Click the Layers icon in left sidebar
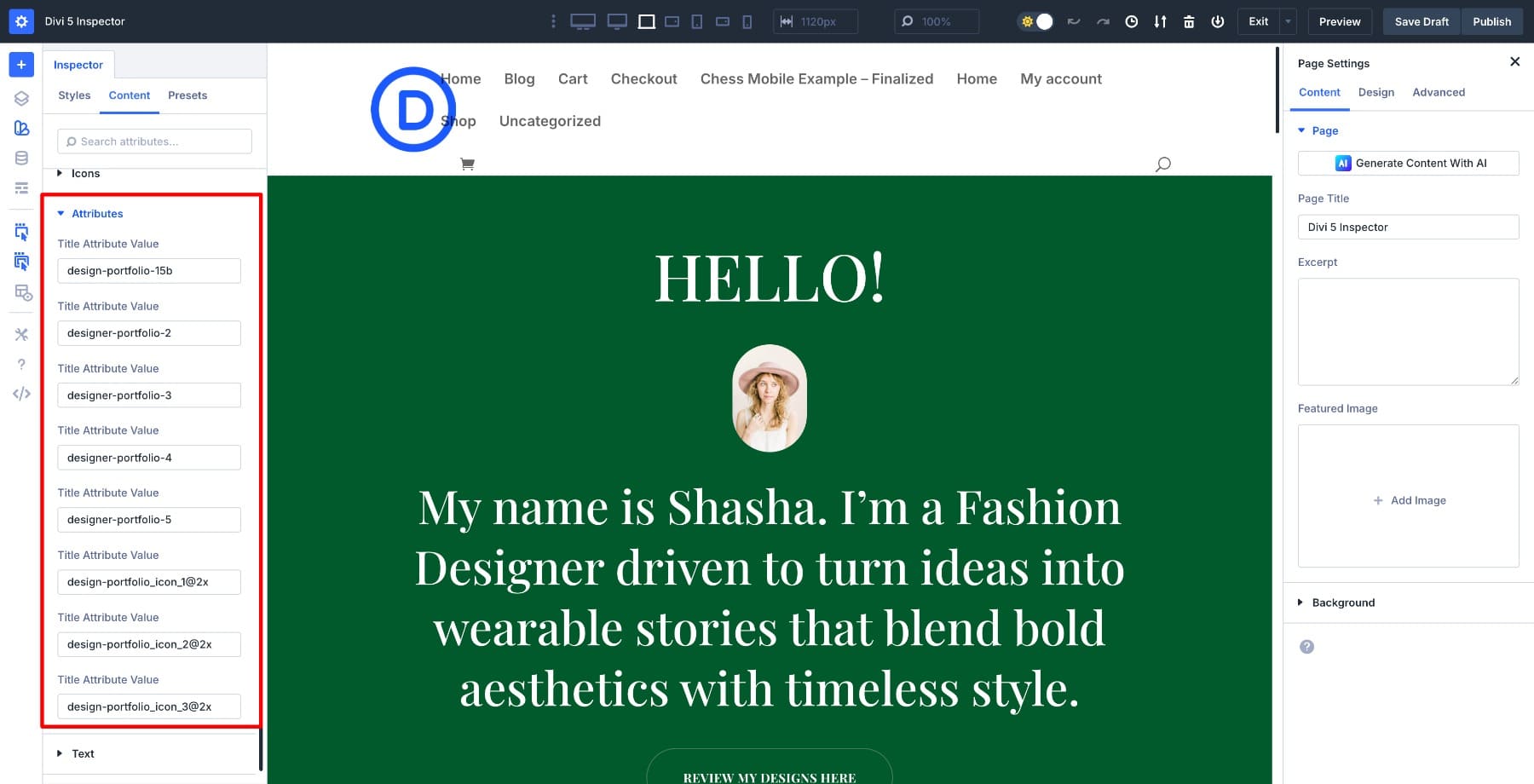The width and height of the screenshot is (1534, 784). pos(21,98)
